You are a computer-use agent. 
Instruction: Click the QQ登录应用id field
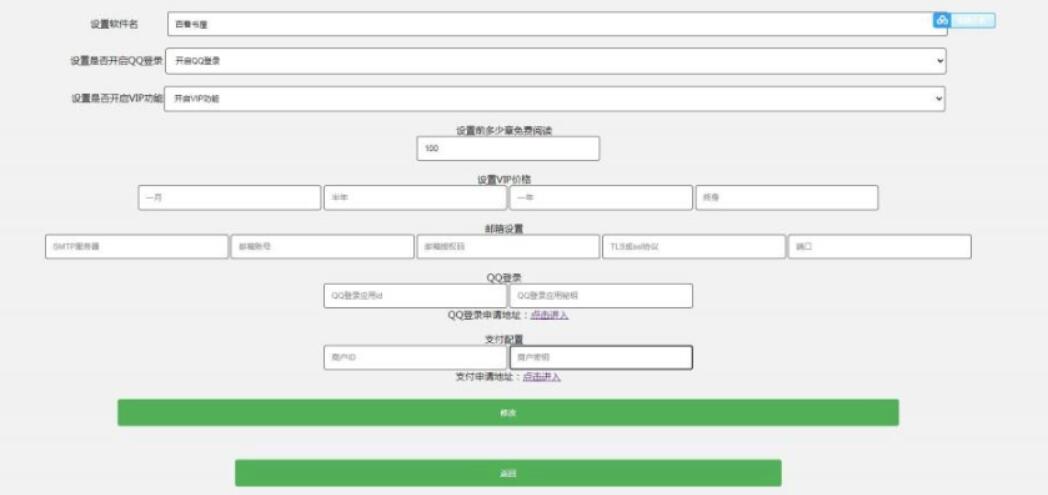pyautogui.click(x=415, y=296)
